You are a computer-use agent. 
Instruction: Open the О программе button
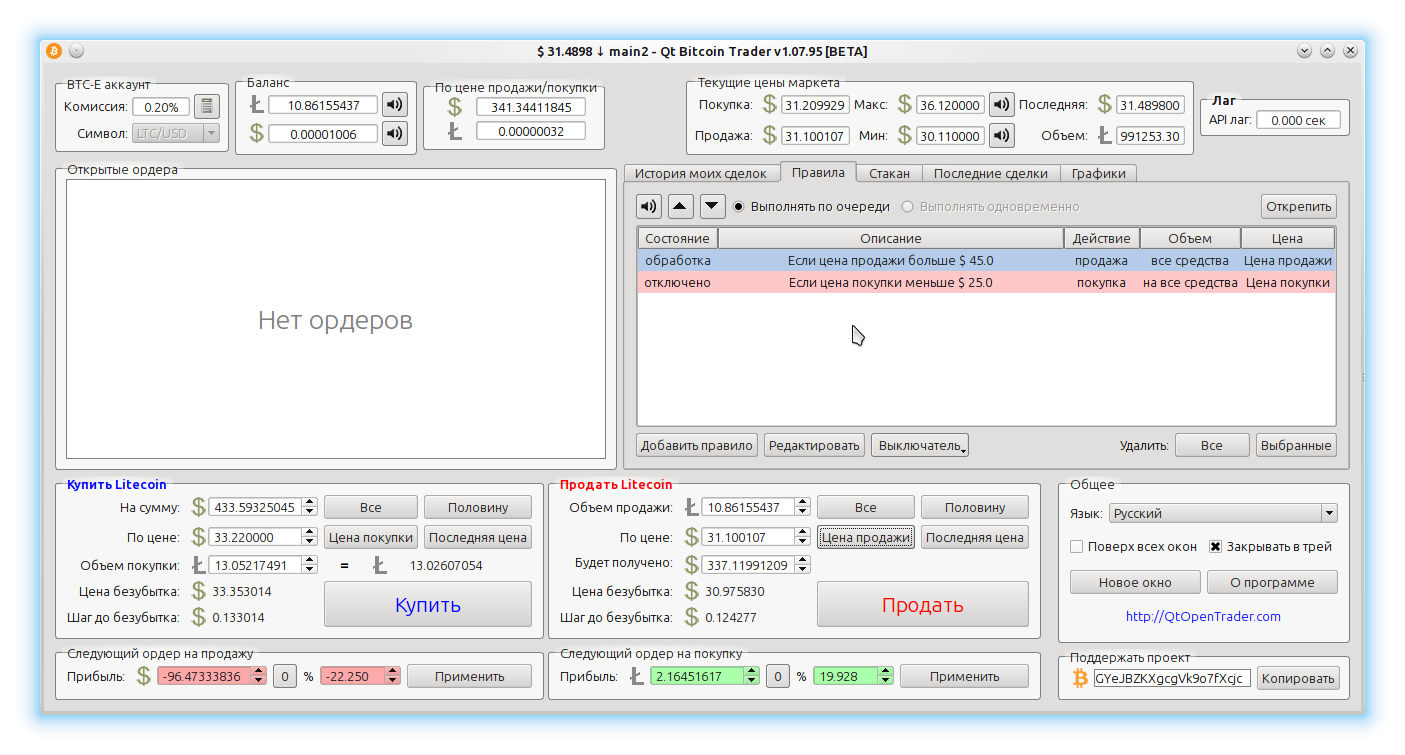1273,582
